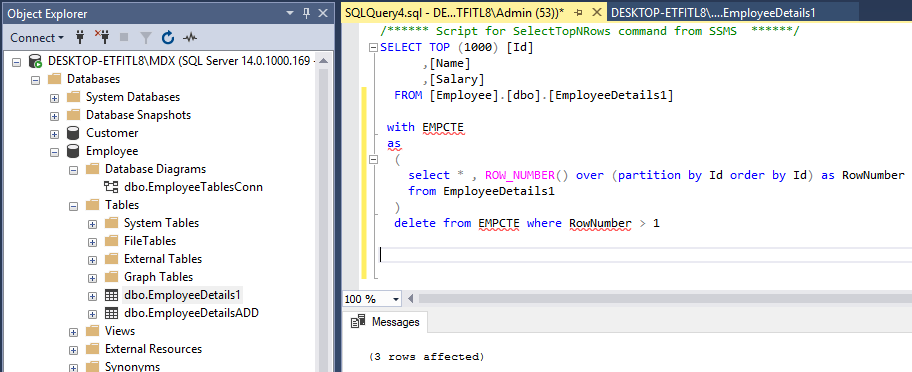
Task: Expand the System Tables node
Action: [92, 223]
